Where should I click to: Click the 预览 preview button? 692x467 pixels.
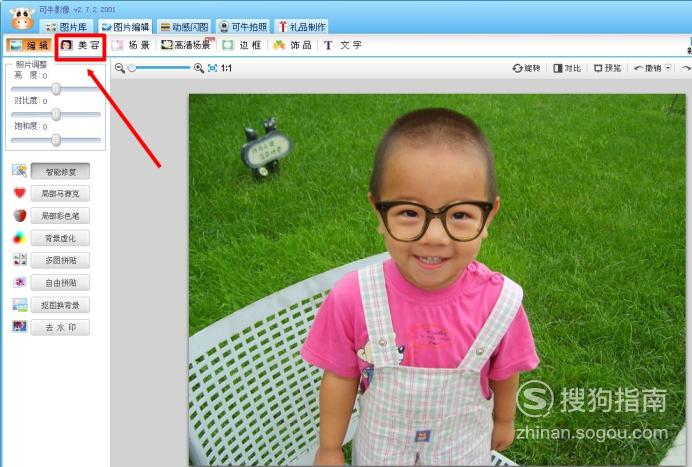tap(608, 68)
